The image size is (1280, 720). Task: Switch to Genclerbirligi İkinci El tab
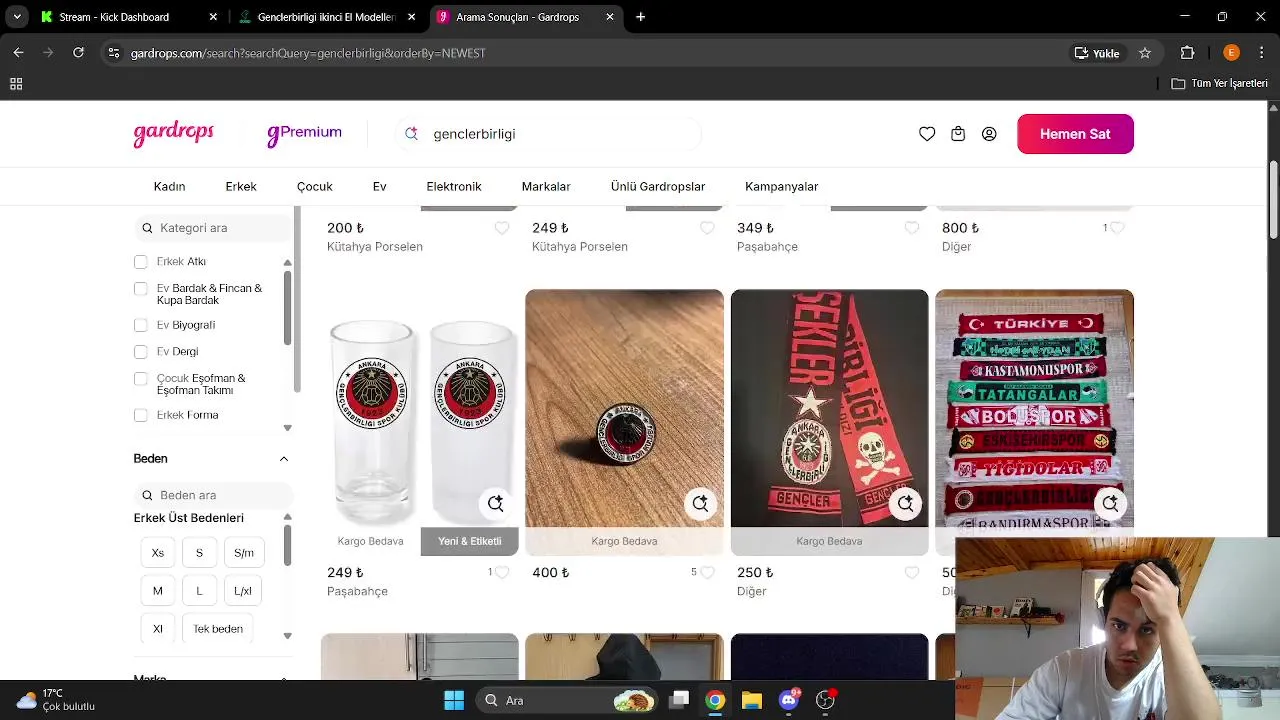(326, 17)
